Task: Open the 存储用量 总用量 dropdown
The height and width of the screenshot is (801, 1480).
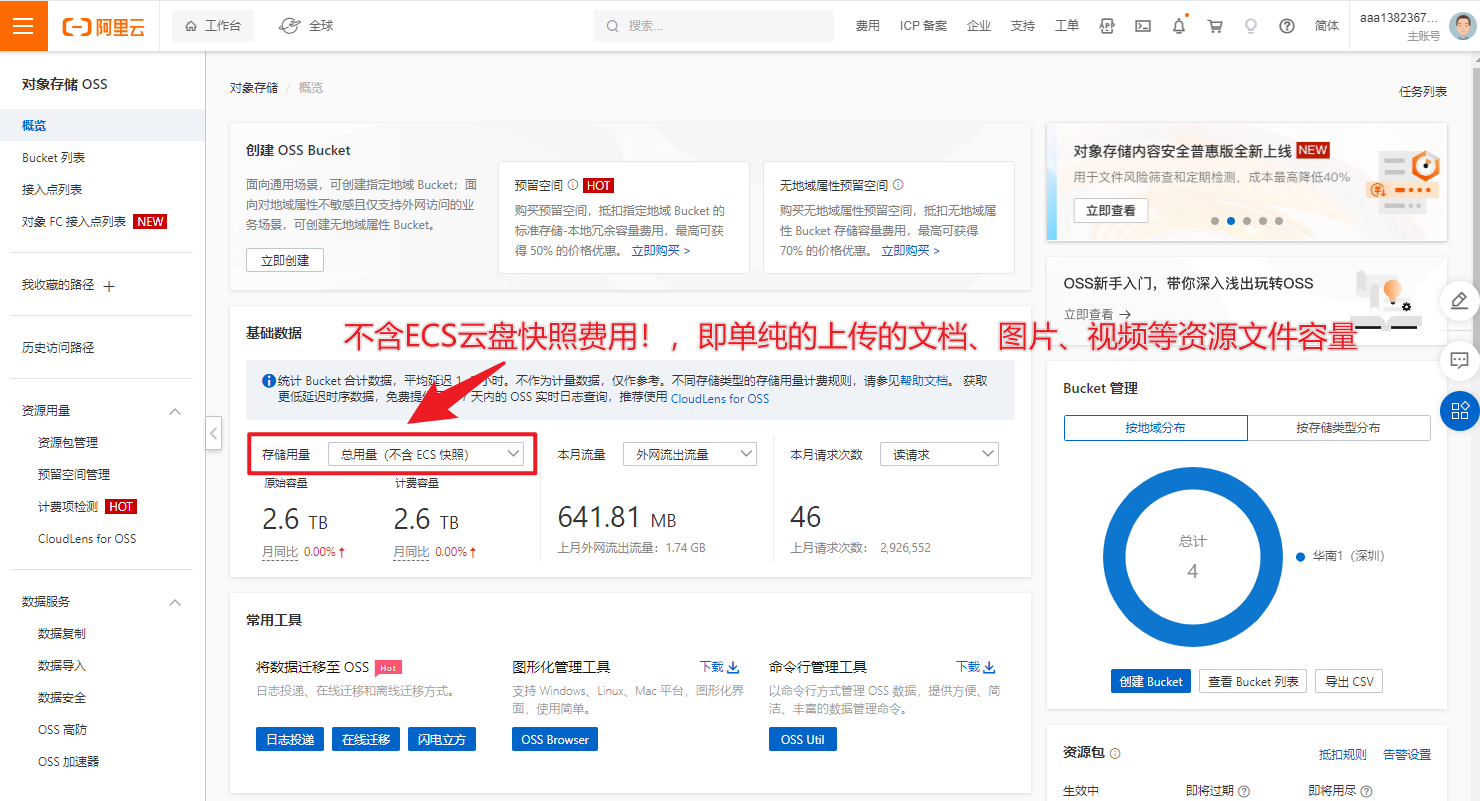Action: click(x=426, y=454)
